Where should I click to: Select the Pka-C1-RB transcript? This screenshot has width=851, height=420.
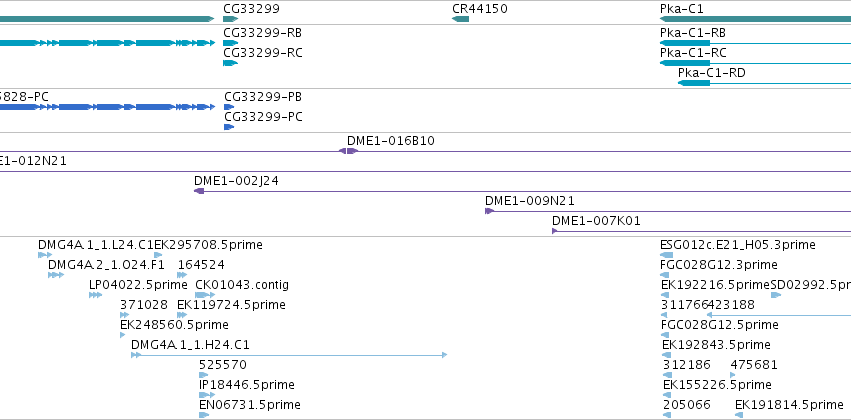pos(755,43)
